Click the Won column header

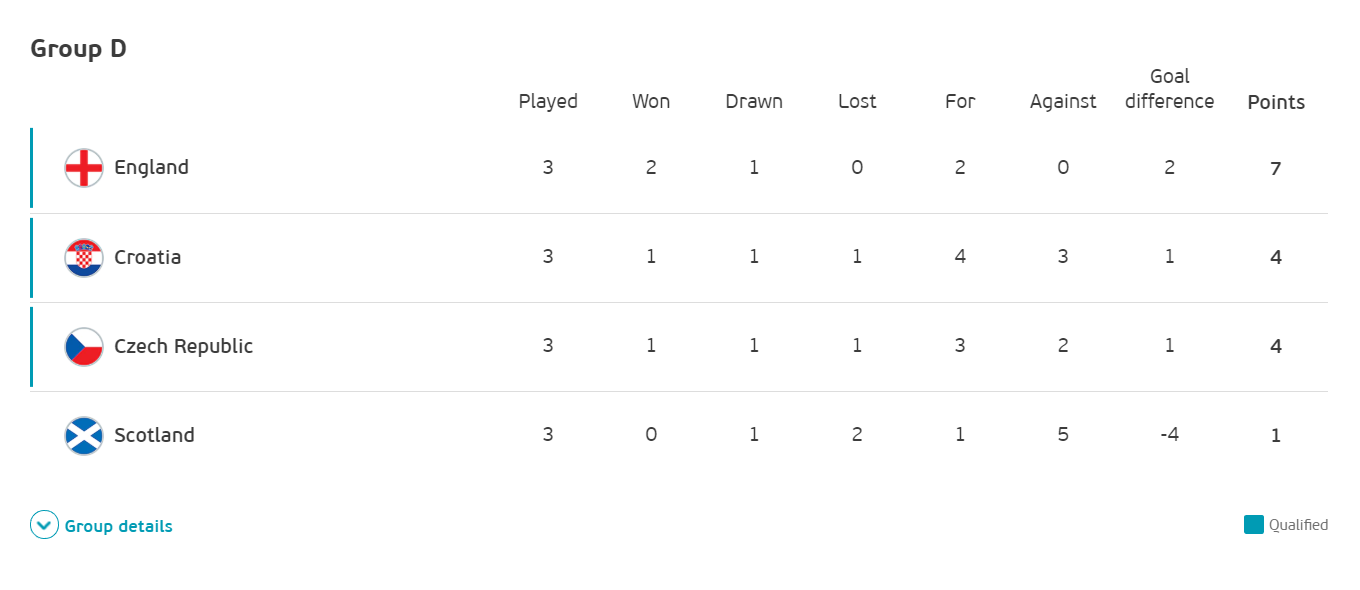pyautogui.click(x=651, y=101)
